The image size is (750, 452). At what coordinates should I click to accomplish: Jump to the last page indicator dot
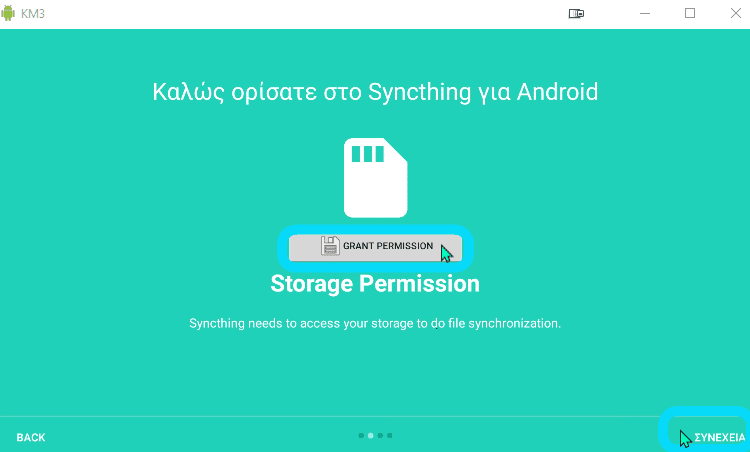click(389, 435)
